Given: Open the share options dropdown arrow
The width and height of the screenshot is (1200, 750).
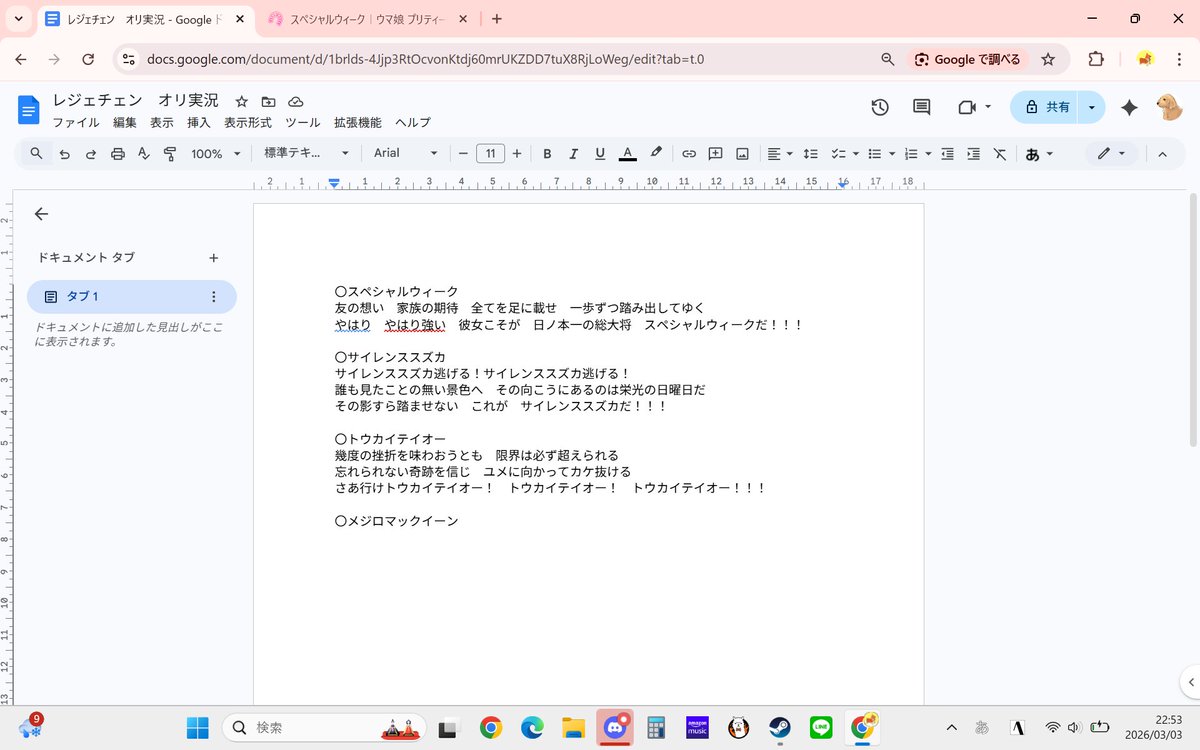Looking at the screenshot, I should pyautogui.click(x=1092, y=107).
